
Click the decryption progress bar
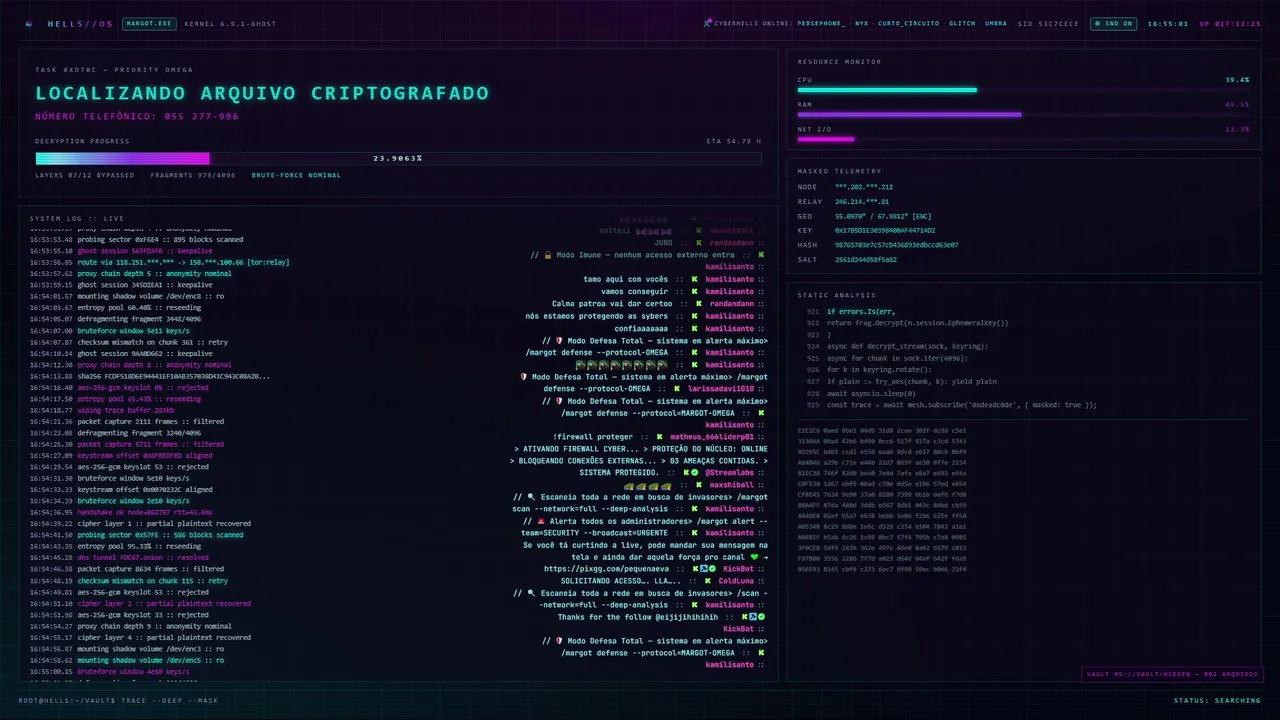pos(398,158)
